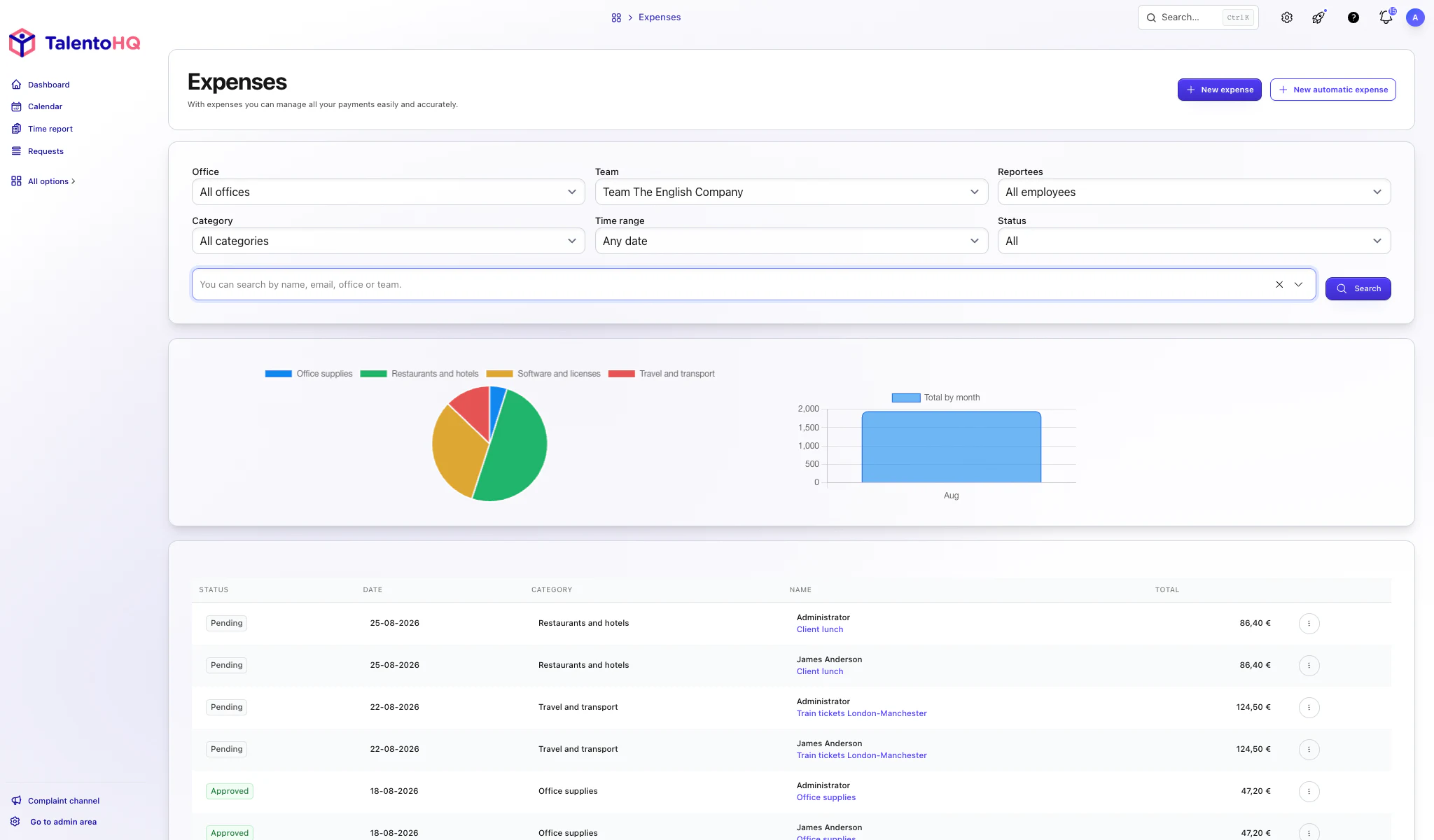Open user avatar menu labeled A
1434x840 pixels.
tap(1415, 17)
